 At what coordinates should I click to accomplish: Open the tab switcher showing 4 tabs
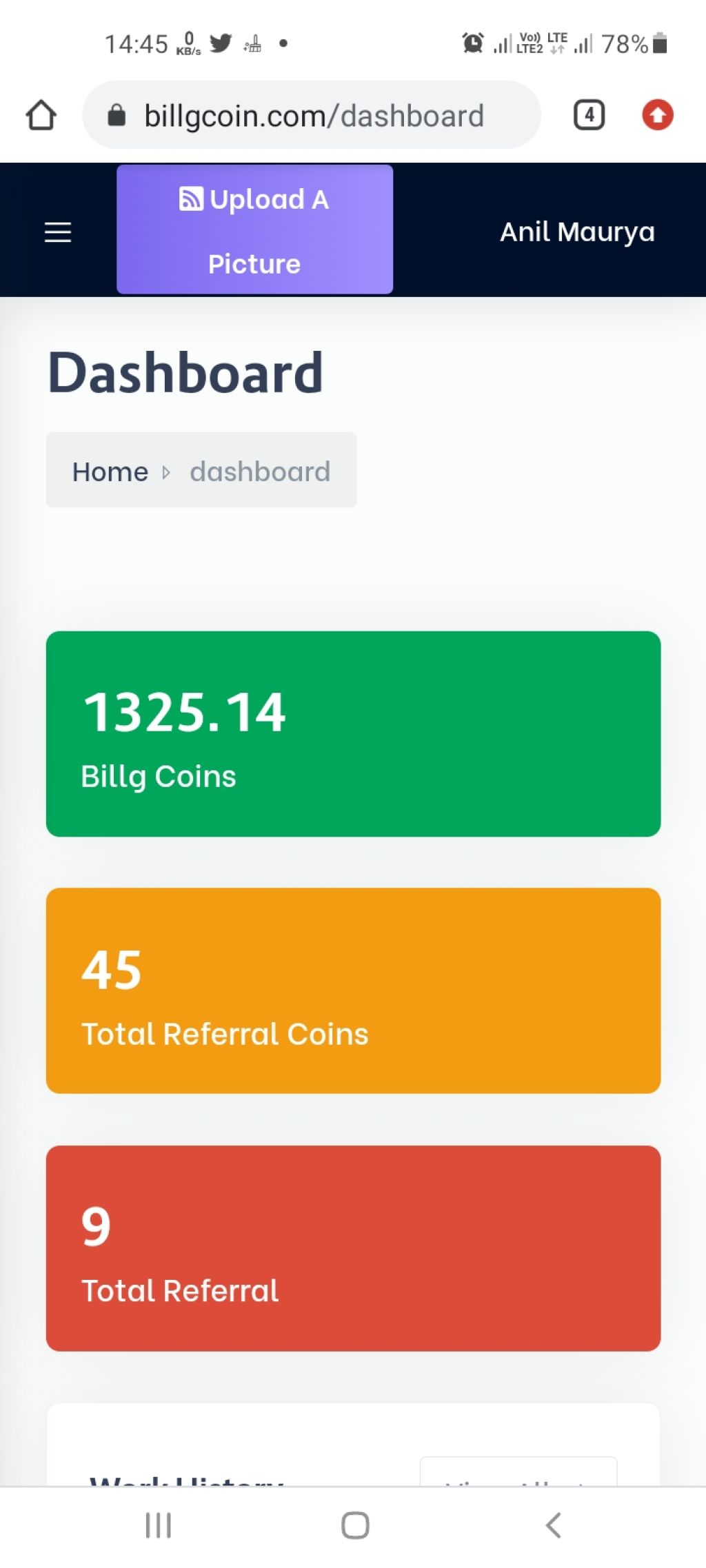[x=589, y=115]
